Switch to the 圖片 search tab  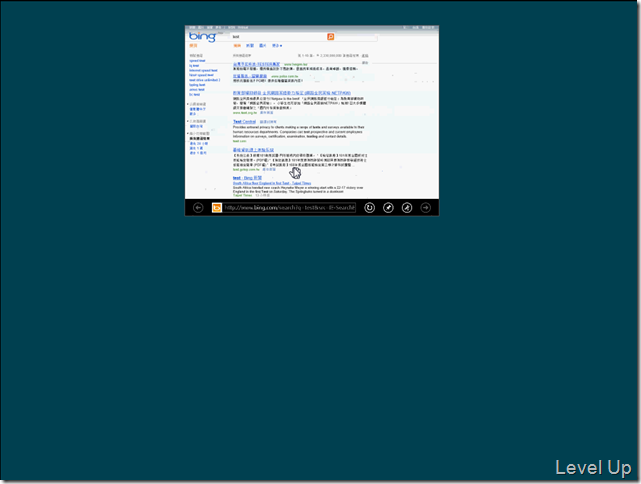click(262, 46)
